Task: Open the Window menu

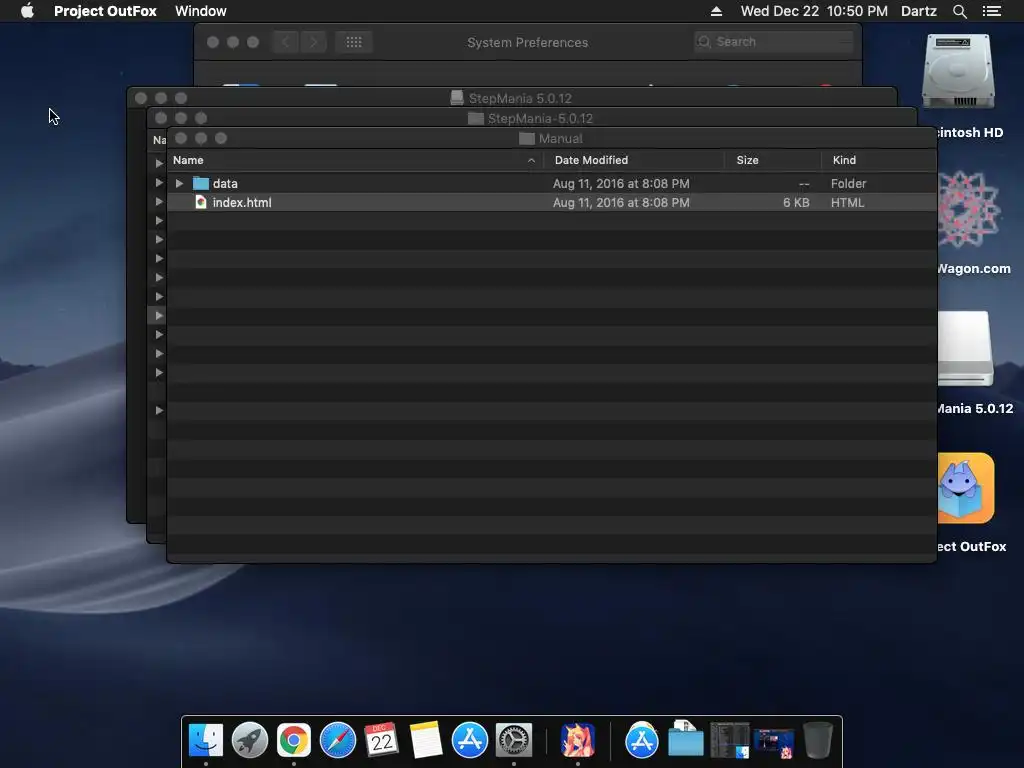Action: (x=200, y=11)
